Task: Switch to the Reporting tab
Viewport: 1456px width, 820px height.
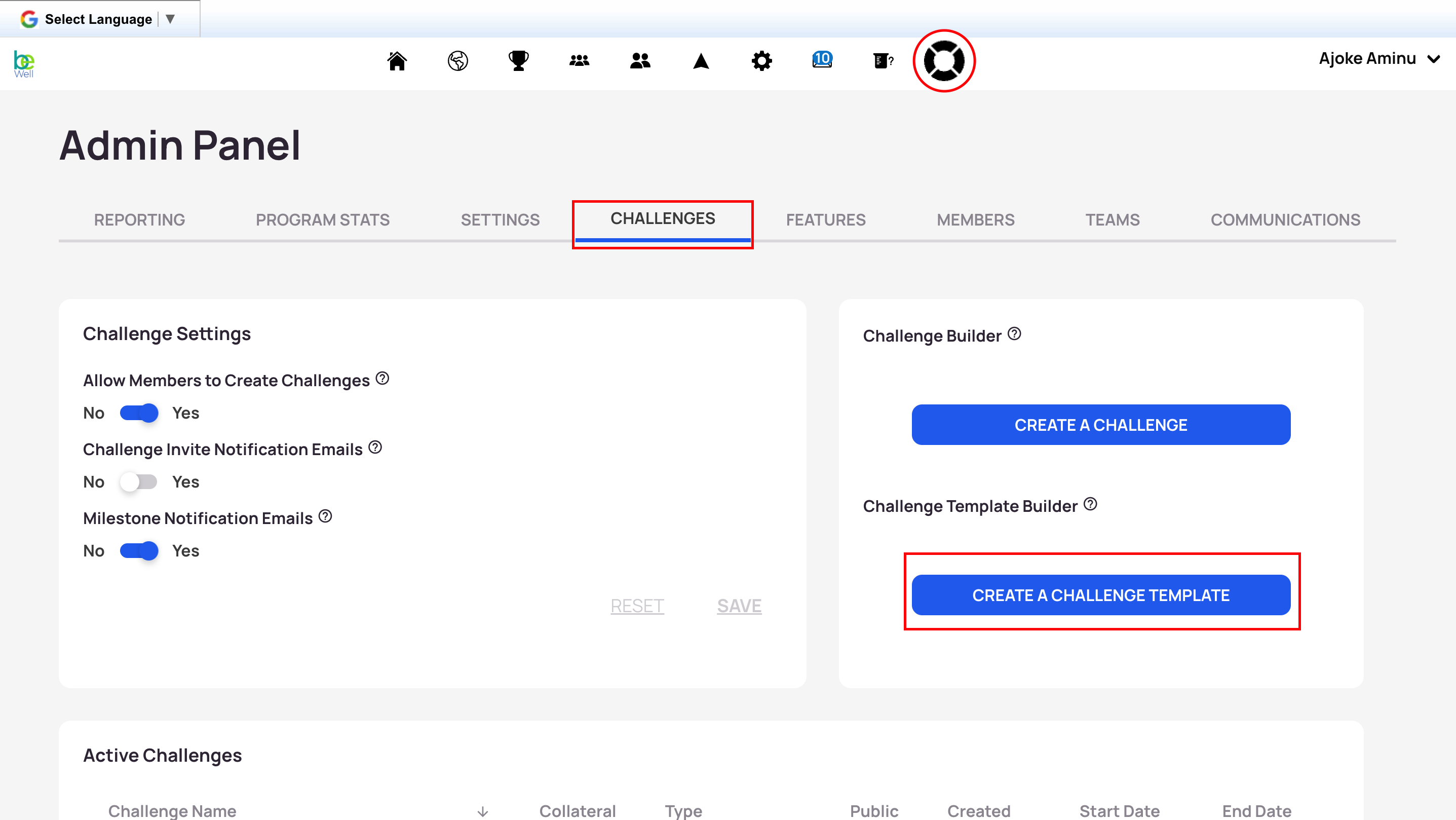Action: (140, 219)
